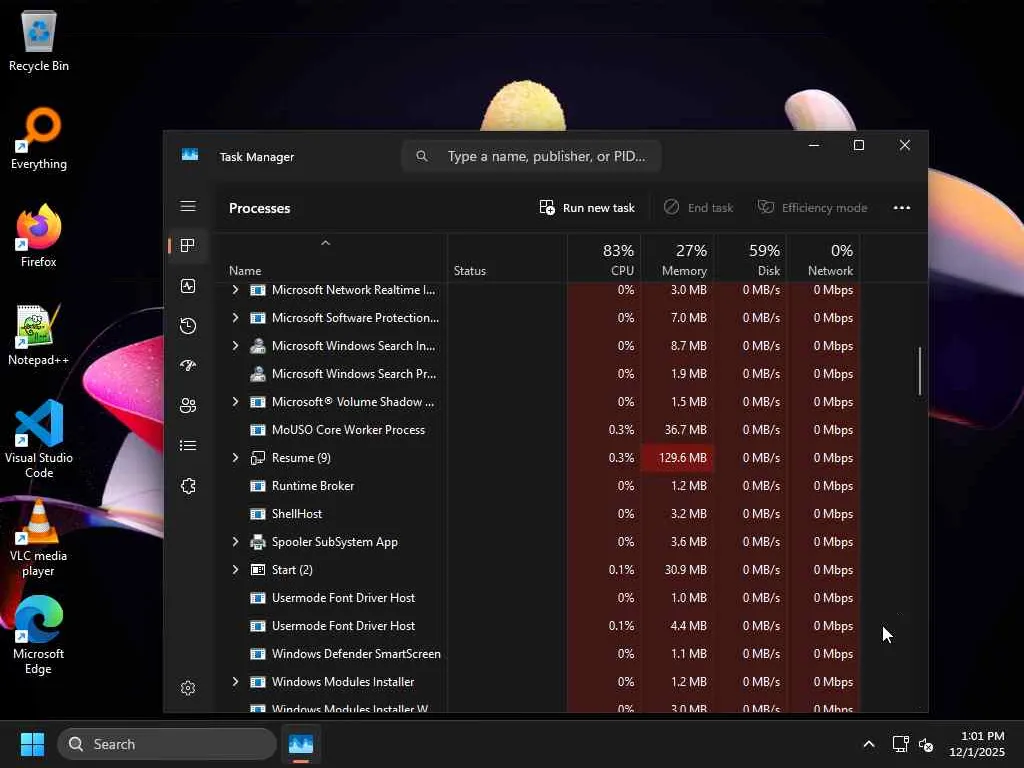The image size is (1024, 768).
Task: Click the network status tray icon
Action: [x=901, y=744]
